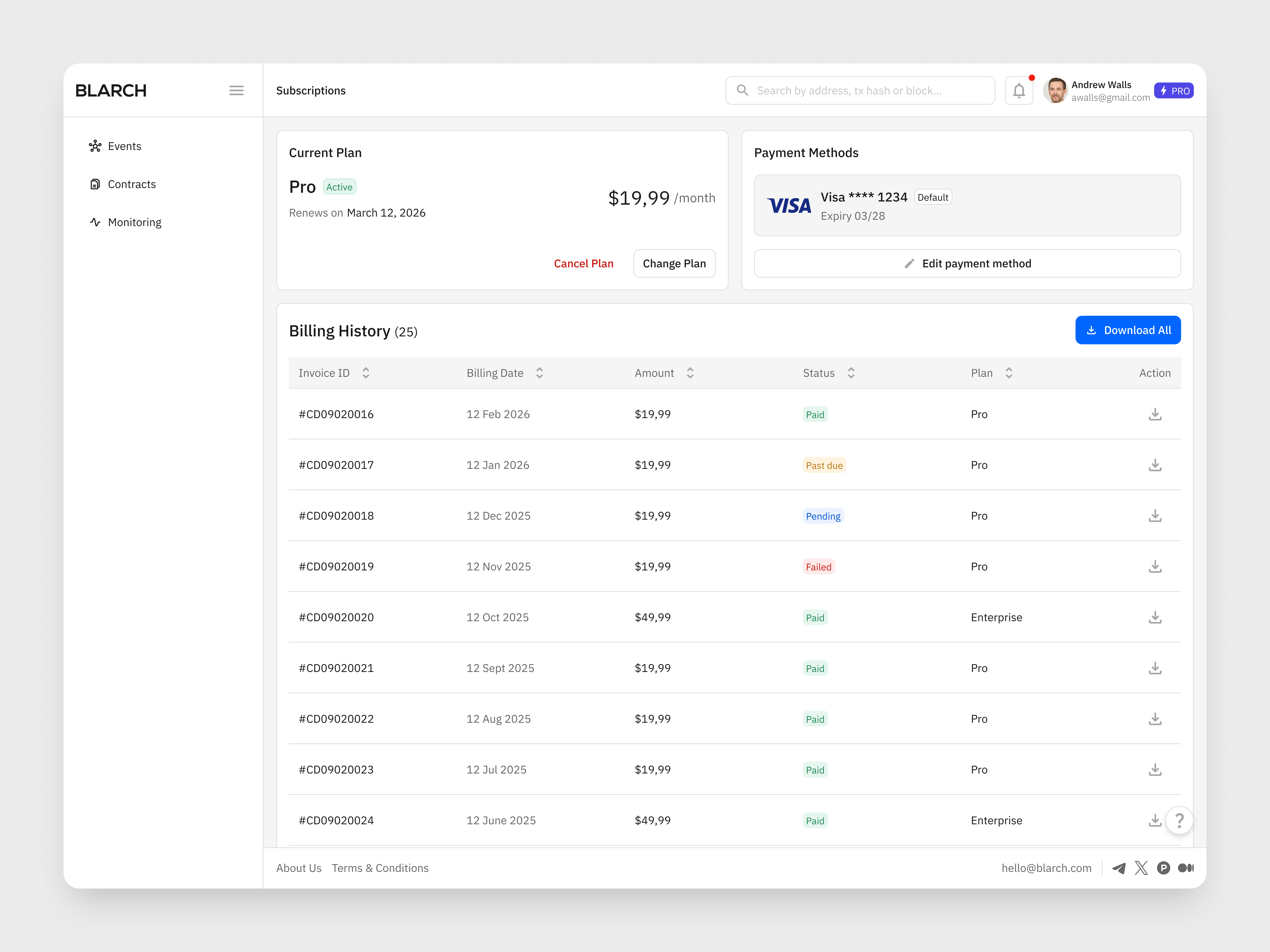Image resolution: width=1270 pixels, height=952 pixels.
Task: Download invoice #CD09020020
Action: [1155, 617]
